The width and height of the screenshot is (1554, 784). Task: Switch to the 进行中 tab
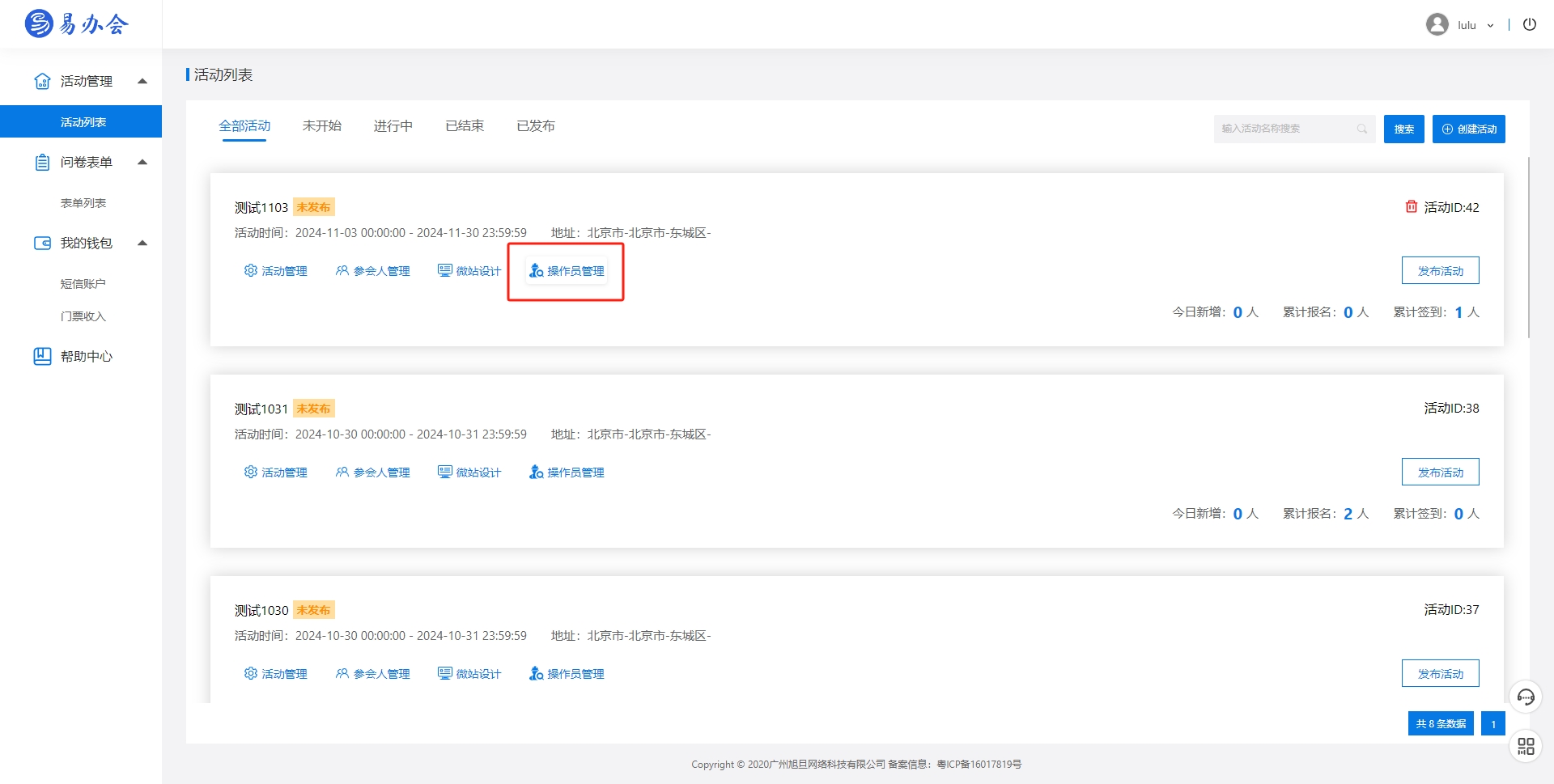coord(393,126)
